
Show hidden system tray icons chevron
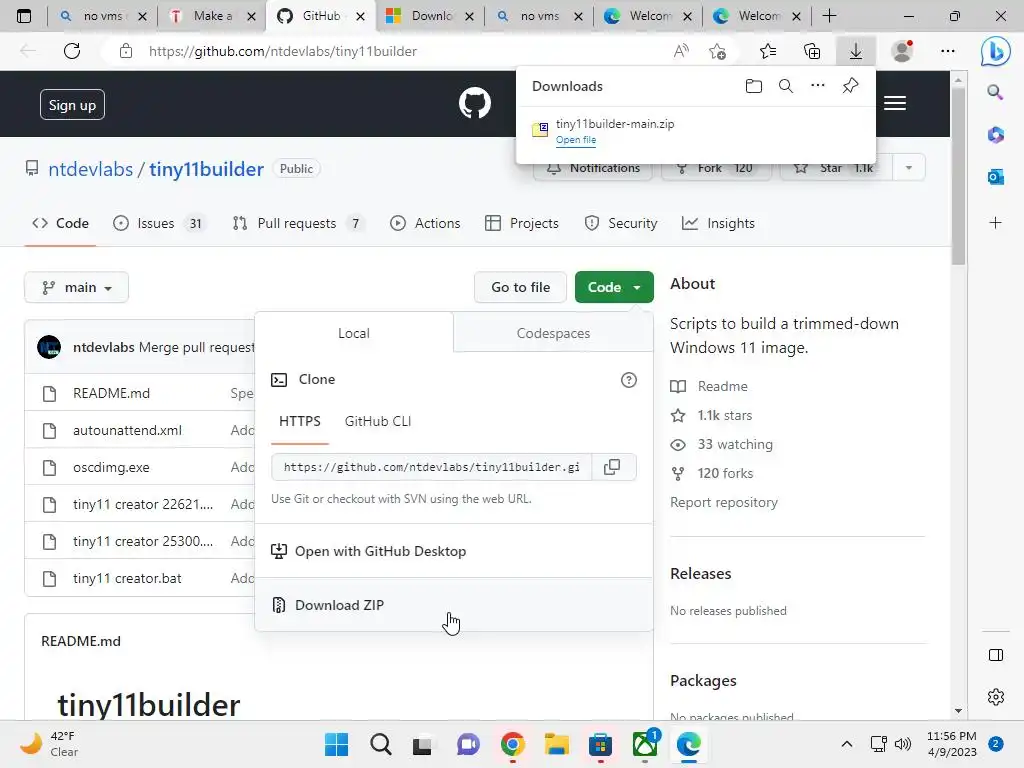(846, 744)
